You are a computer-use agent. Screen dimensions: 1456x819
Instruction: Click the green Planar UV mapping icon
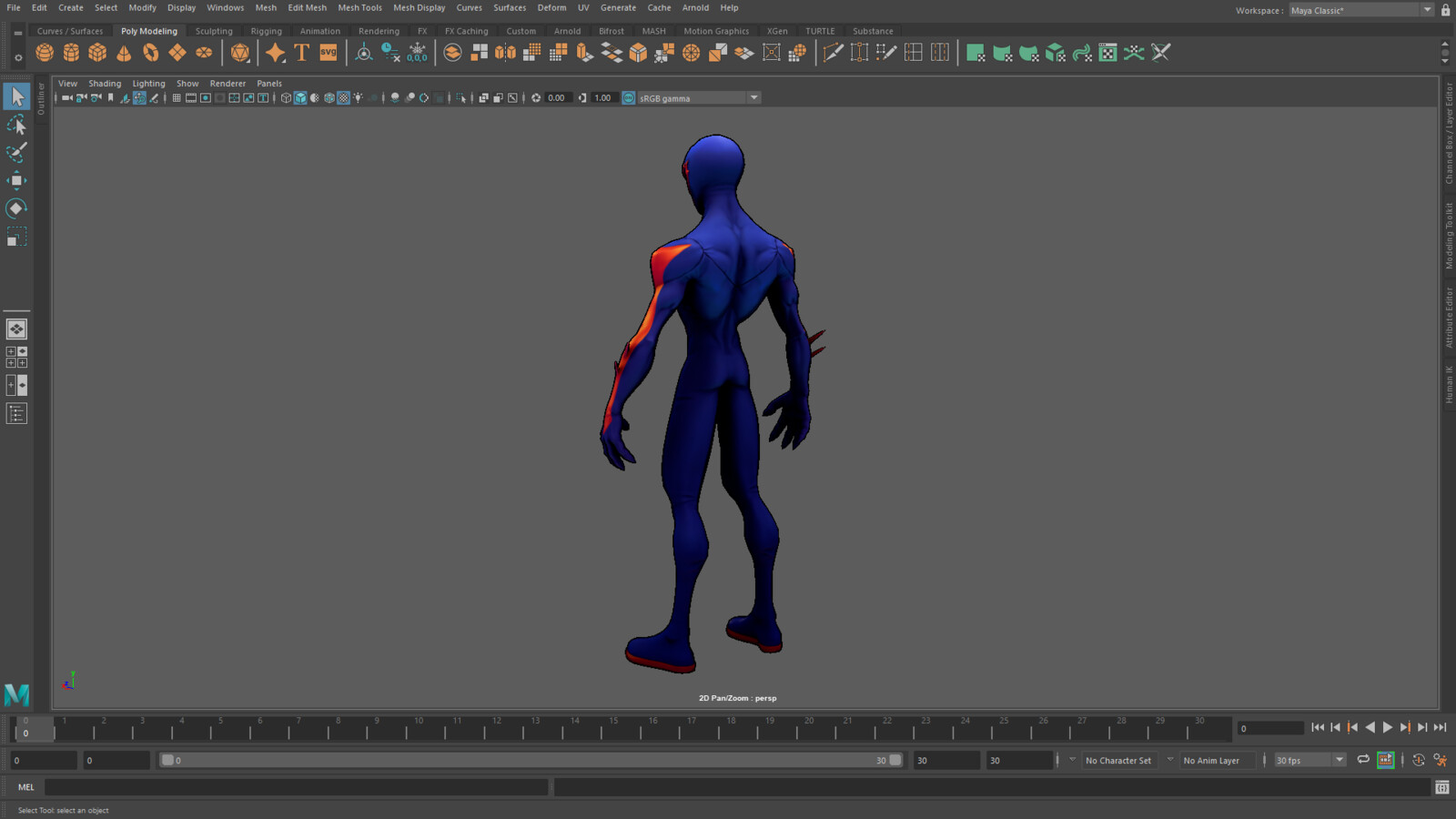click(976, 53)
